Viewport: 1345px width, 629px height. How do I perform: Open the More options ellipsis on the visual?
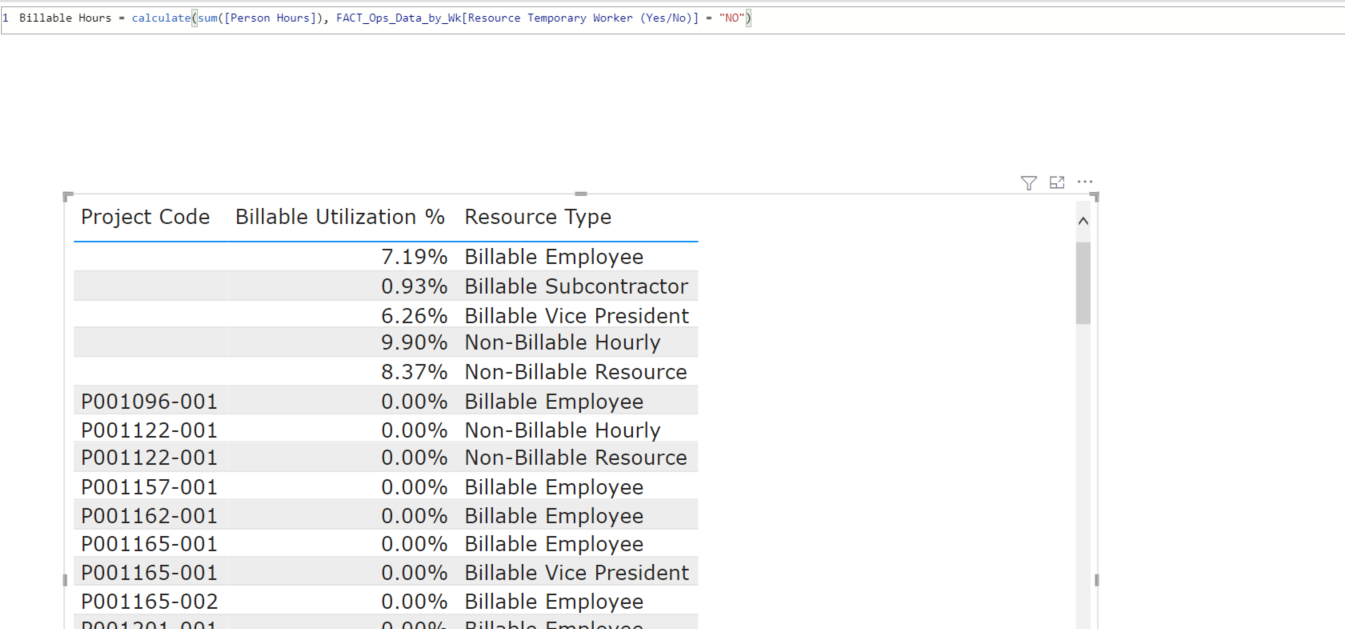click(1085, 182)
